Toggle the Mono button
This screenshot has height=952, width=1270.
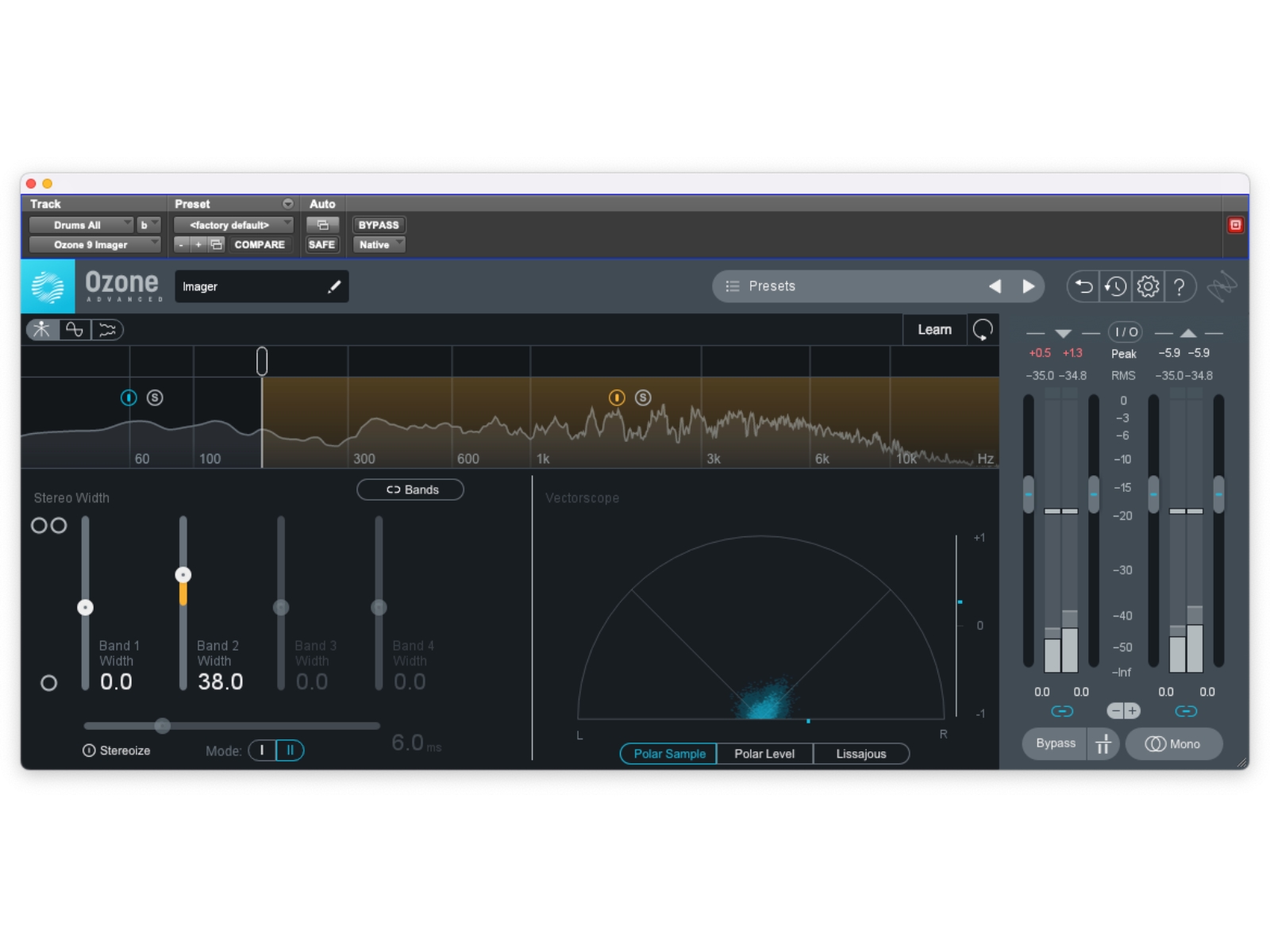click(x=1173, y=743)
